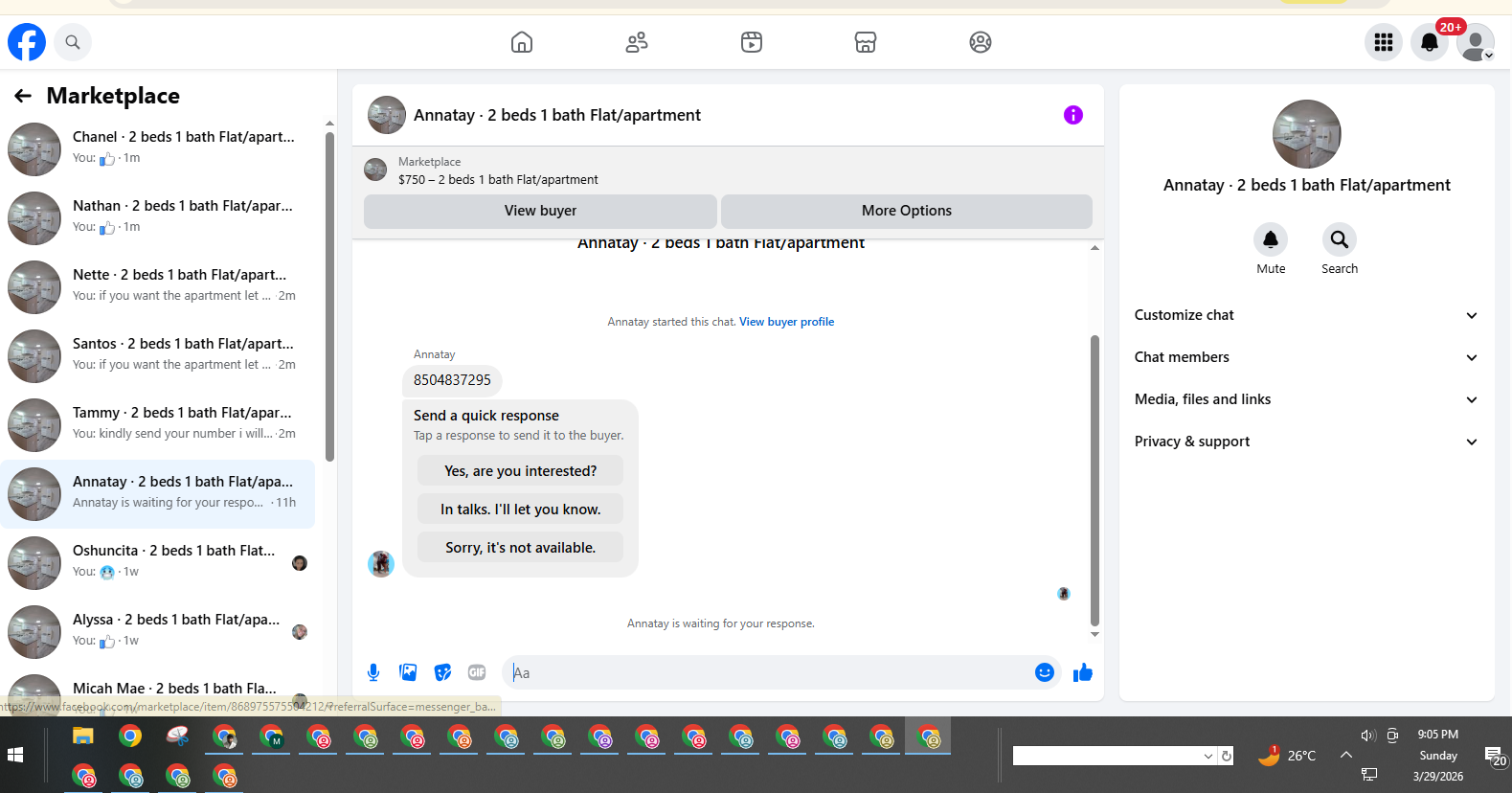Screen dimensions: 1512x793
Task: Expand the Chat members section
Action: pos(1307,357)
